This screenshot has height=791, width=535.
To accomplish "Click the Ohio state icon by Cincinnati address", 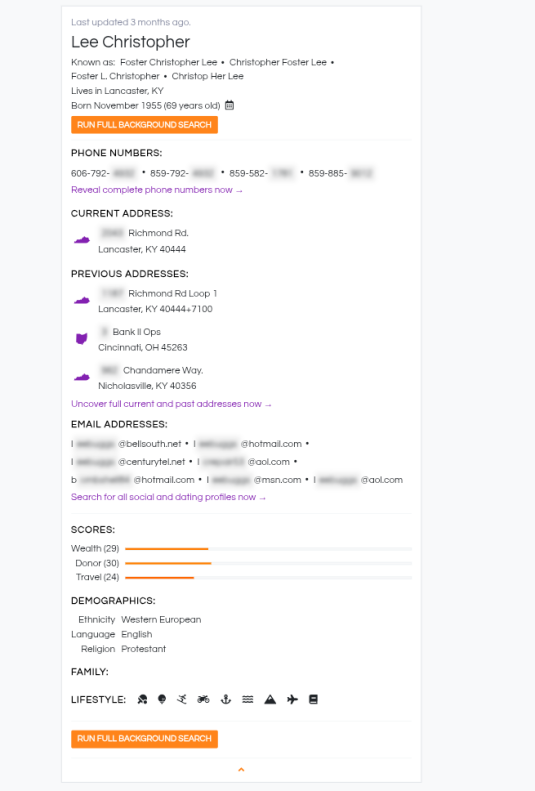I will coord(82,338).
